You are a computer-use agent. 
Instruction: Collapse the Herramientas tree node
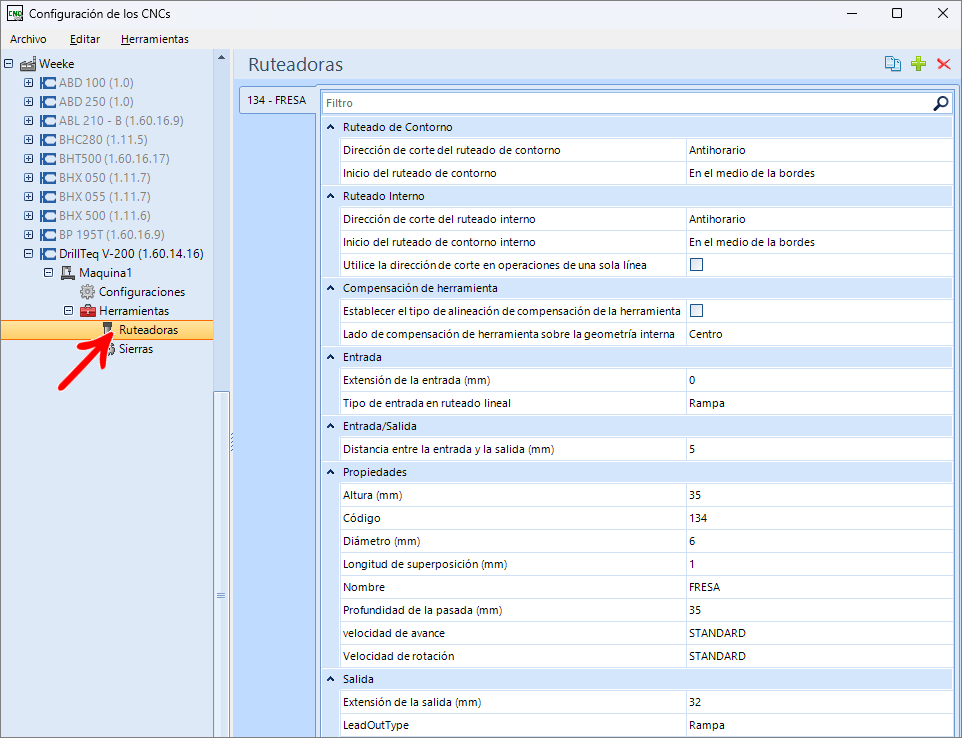pos(69,310)
